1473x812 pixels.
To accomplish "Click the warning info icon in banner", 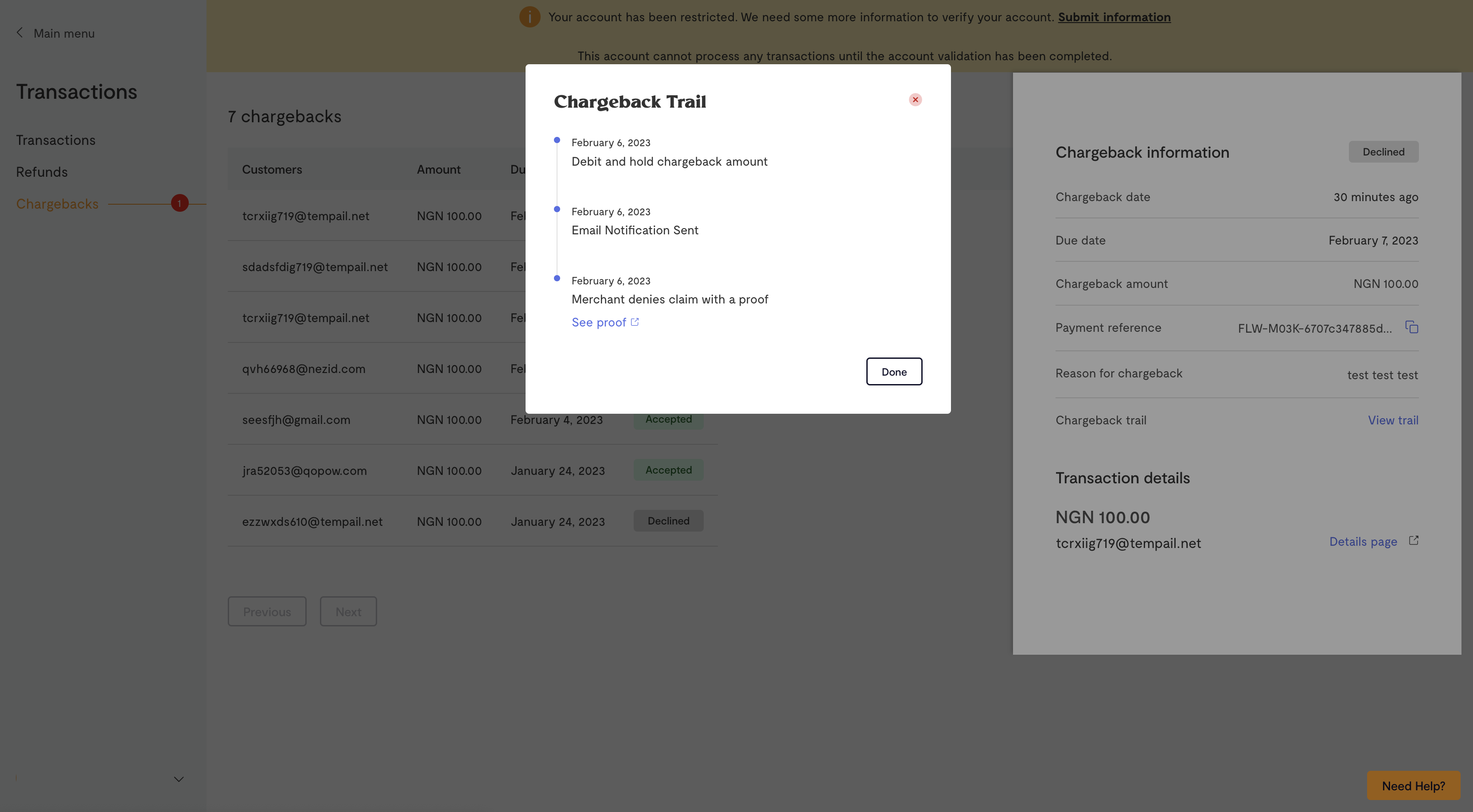I will coord(530,17).
